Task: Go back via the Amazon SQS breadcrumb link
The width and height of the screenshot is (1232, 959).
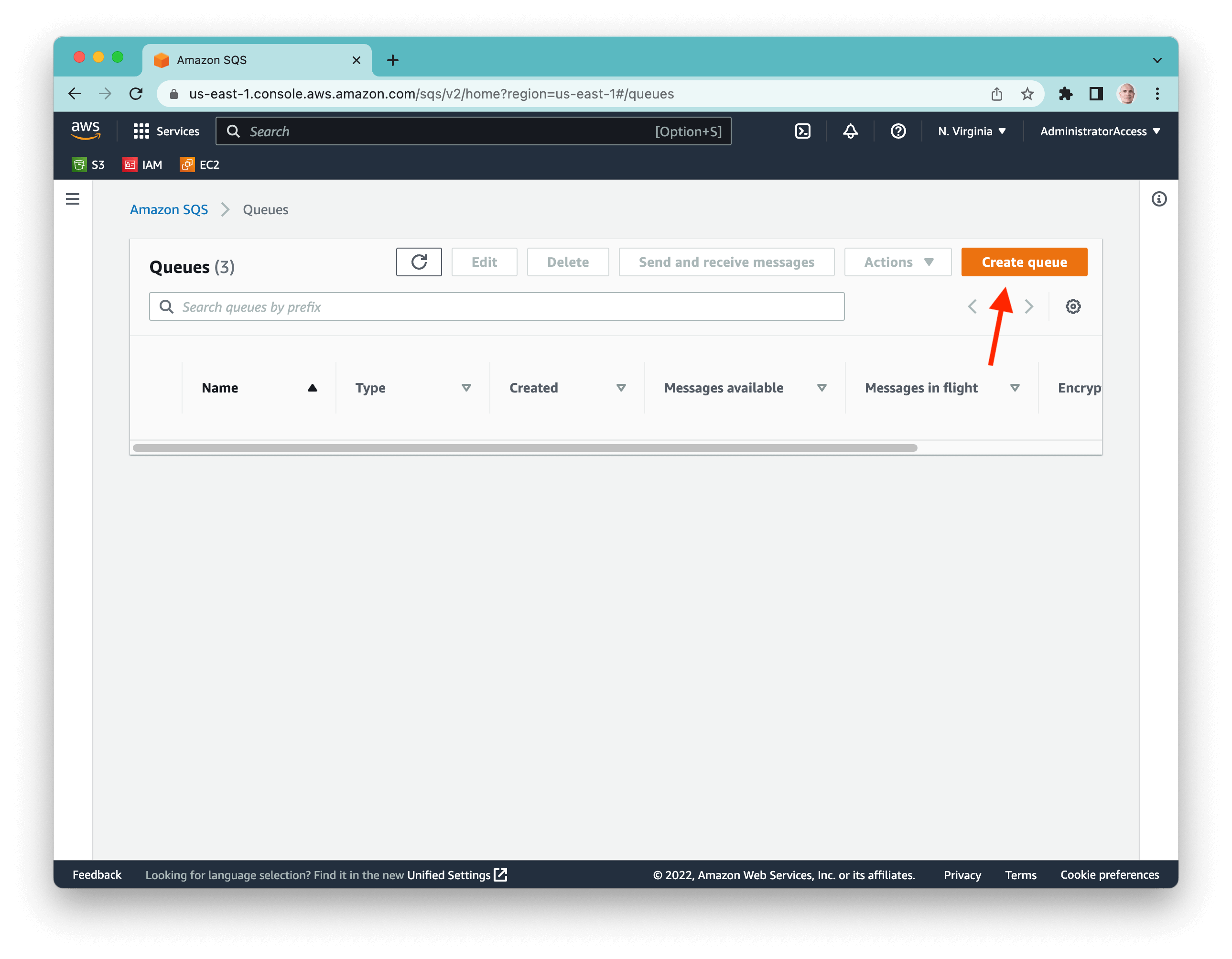Action: (x=169, y=209)
